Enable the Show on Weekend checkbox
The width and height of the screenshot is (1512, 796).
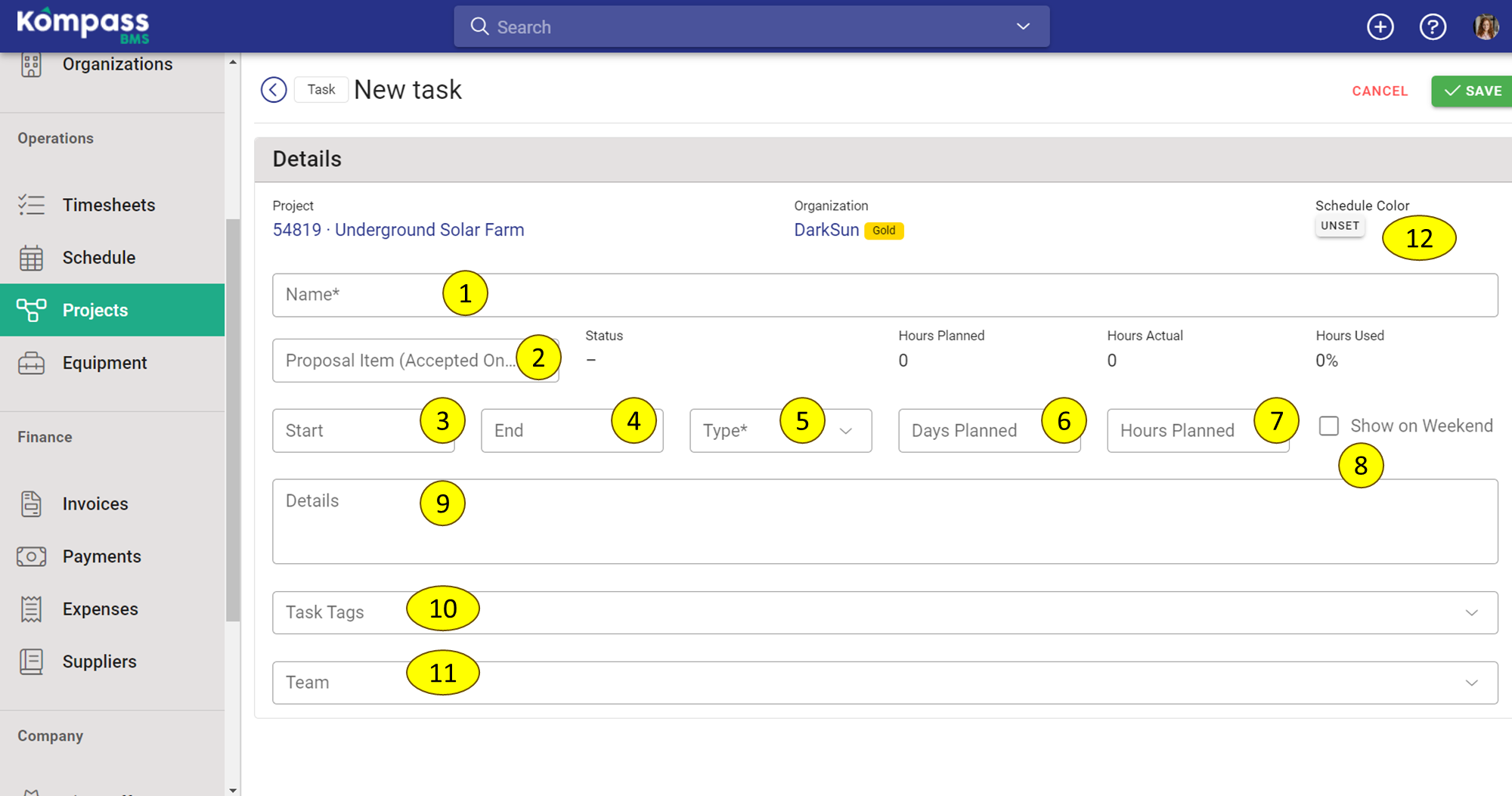[1328, 426]
